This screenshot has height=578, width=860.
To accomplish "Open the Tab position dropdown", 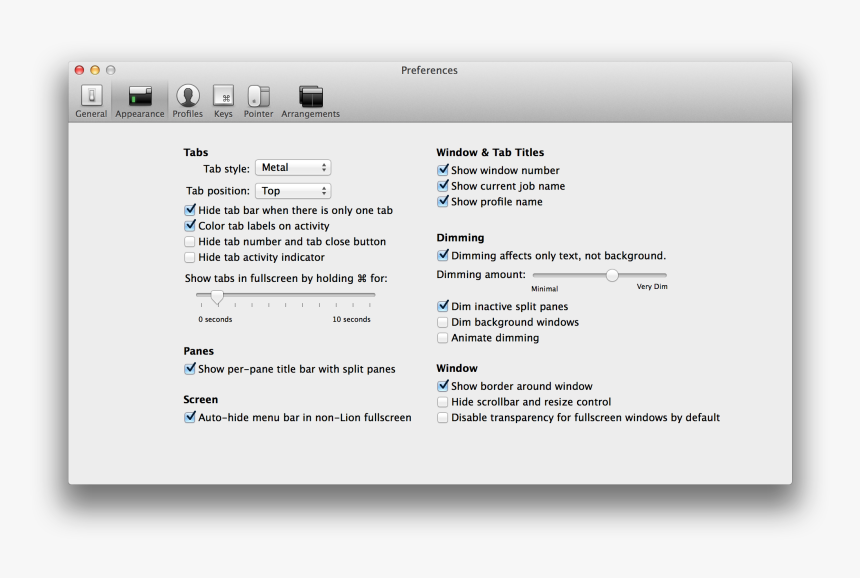I will pyautogui.click(x=292, y=191).
